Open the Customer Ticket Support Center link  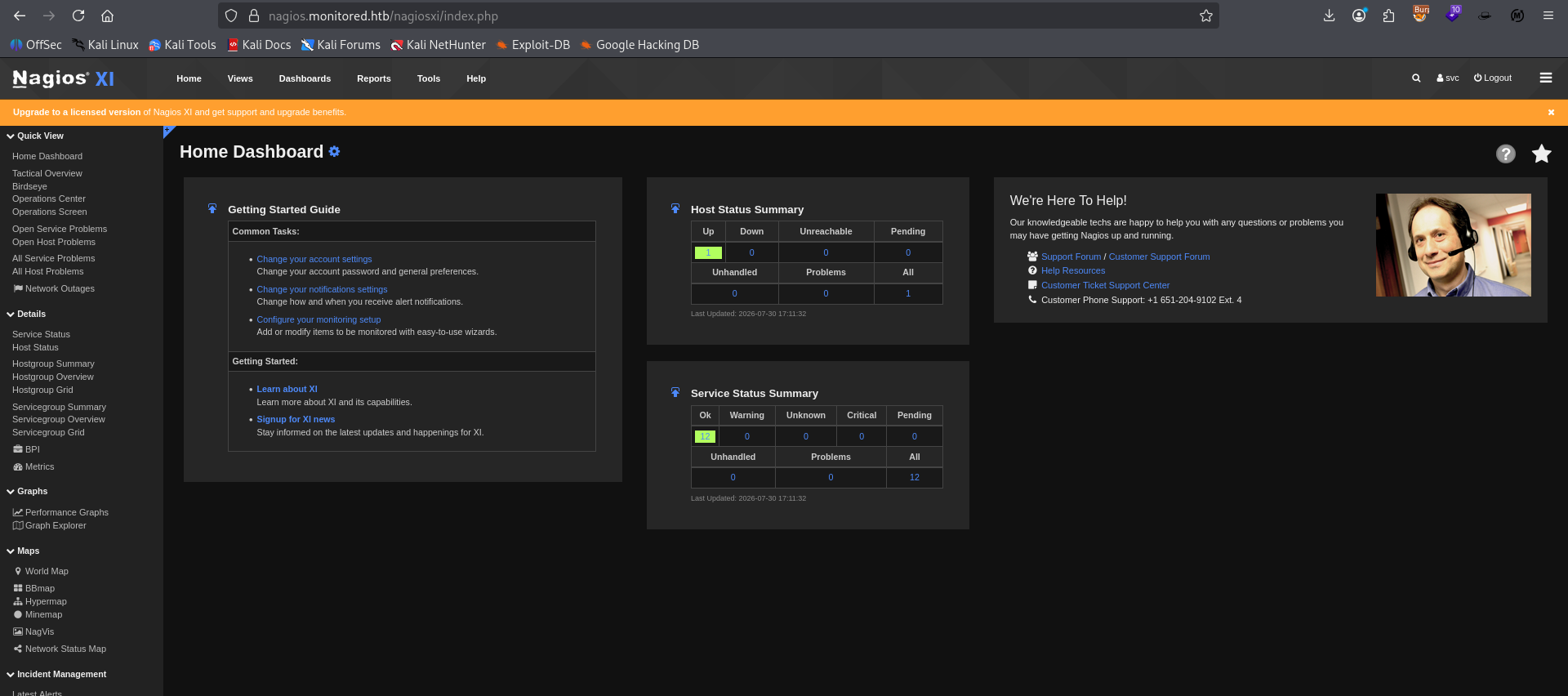click(x=1105, y=285)
